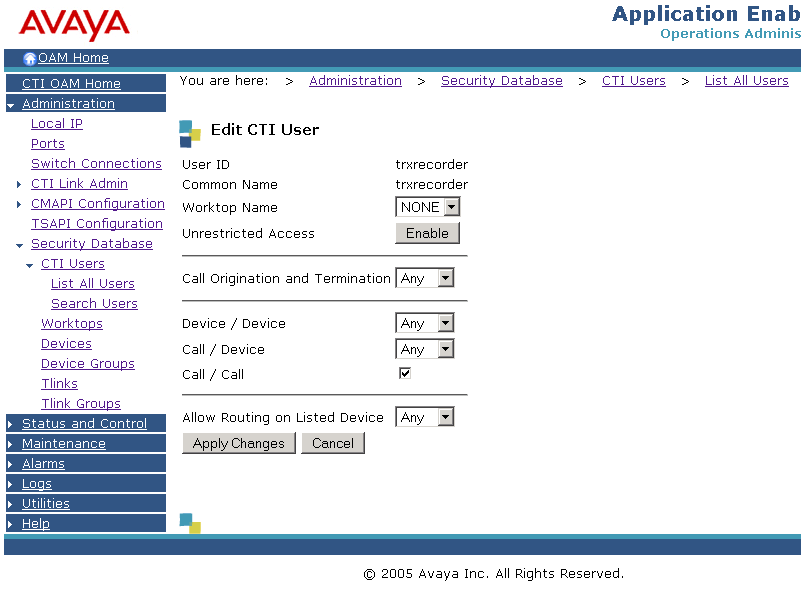Open Allow Routing on Listed Device dropdown

coord(425,417)
